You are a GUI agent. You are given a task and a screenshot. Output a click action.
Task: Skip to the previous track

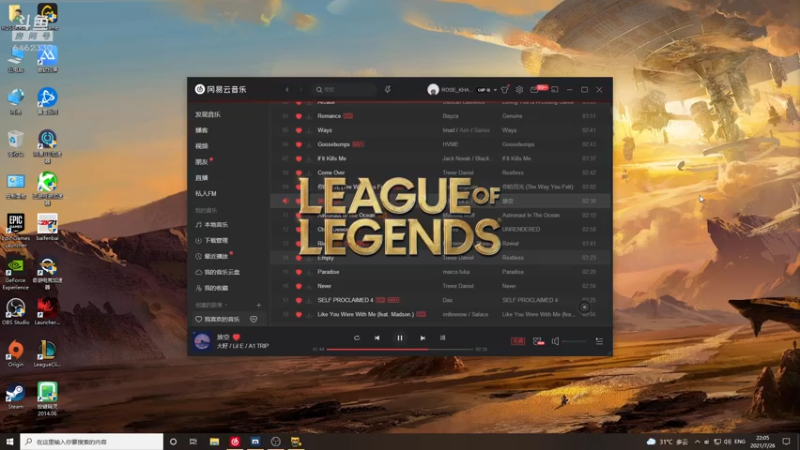[377, 338]
